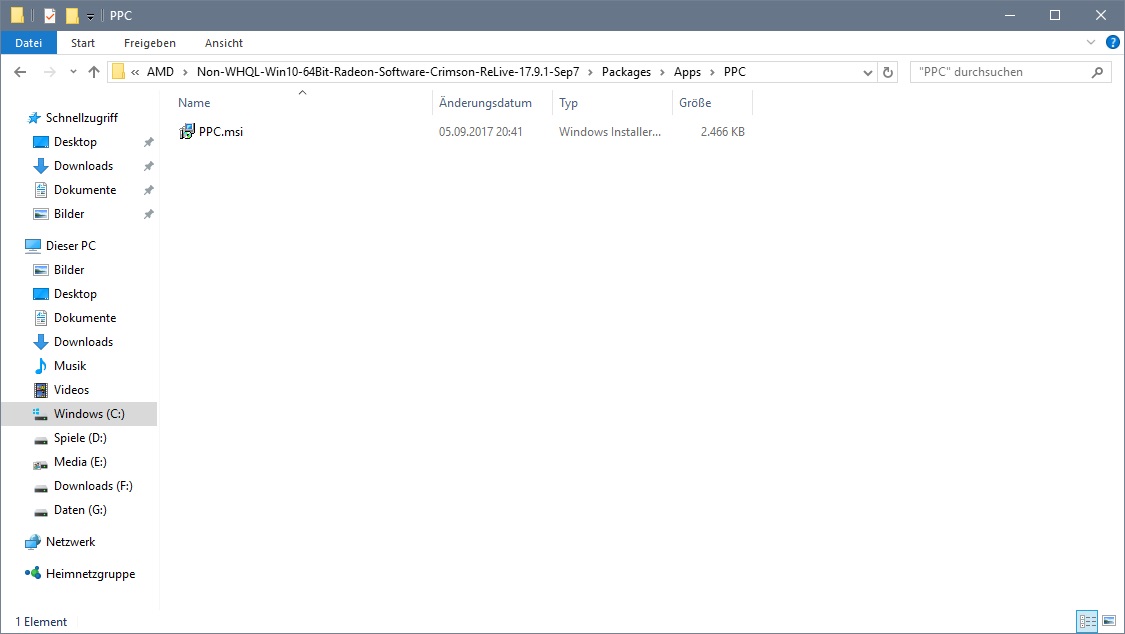Click the Videos filmstrip icon
The width and height of the screenshot is (1125, 634).
[x=41, y=390]
